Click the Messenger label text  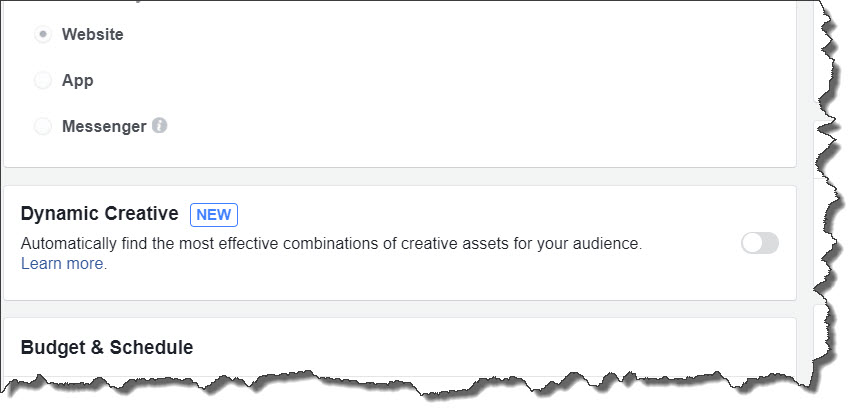104,126
